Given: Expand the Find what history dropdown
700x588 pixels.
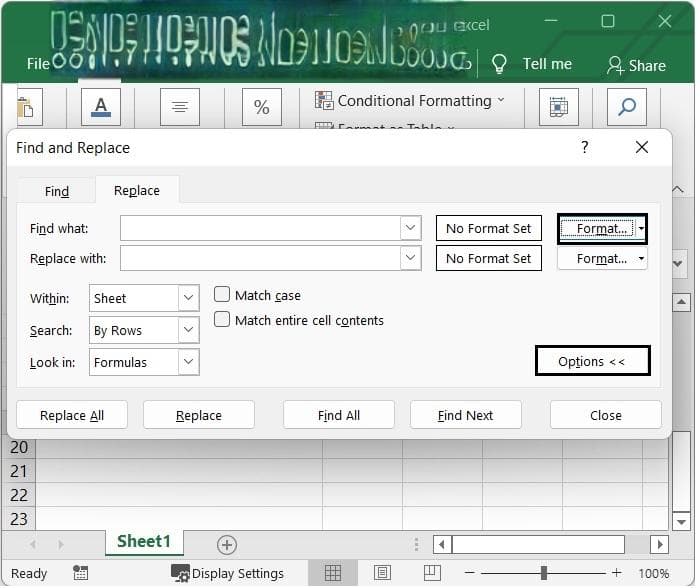Looking at the screenshot, I should [x=411, y=228].
